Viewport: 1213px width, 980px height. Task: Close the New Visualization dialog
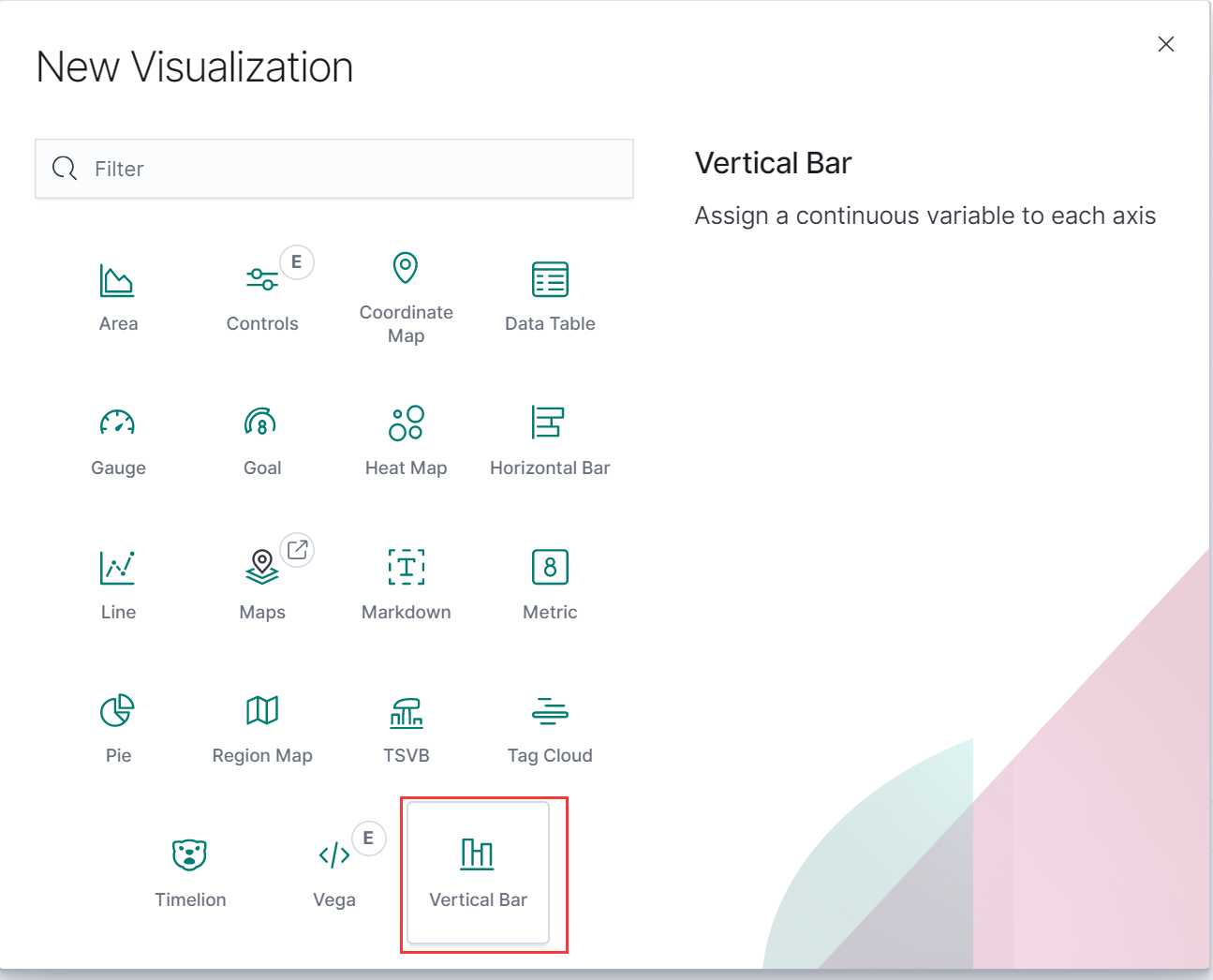point(1166,44)
